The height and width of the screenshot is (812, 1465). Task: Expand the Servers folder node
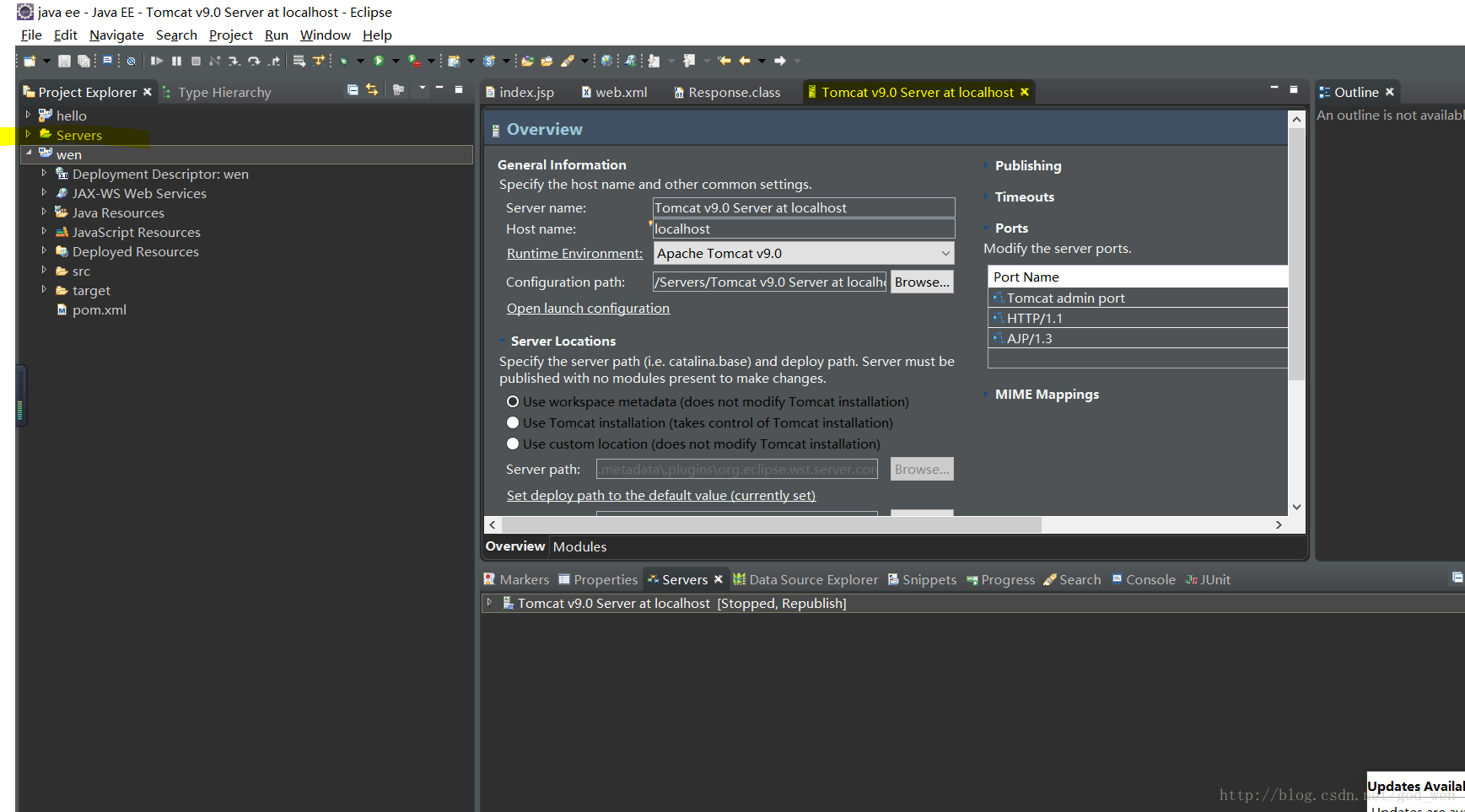(28, 133)
